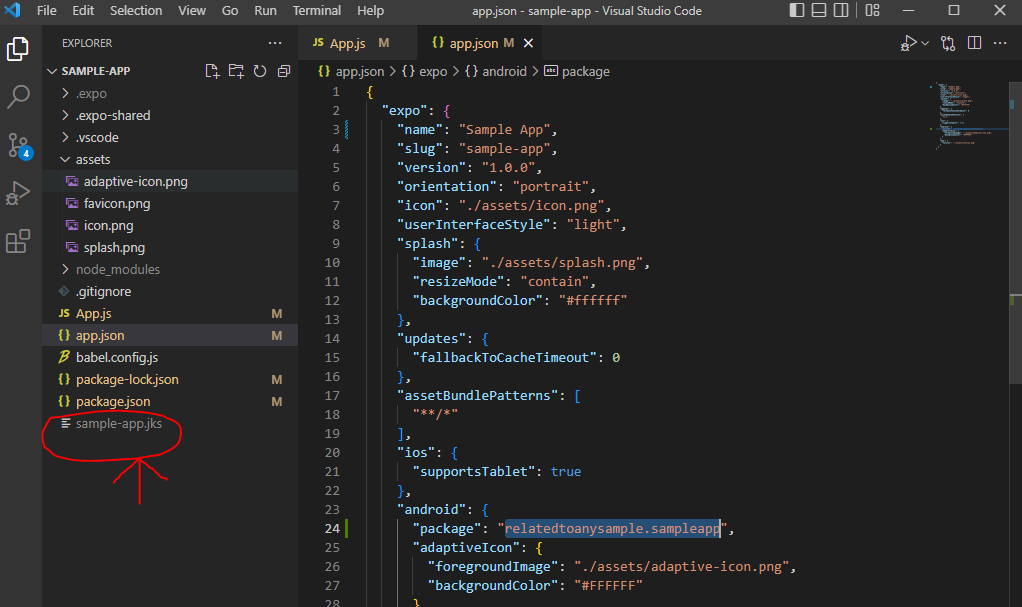The width and height of the screenshot is (1022, 607).
Task: Open the Extensions view
Action: 19,241
